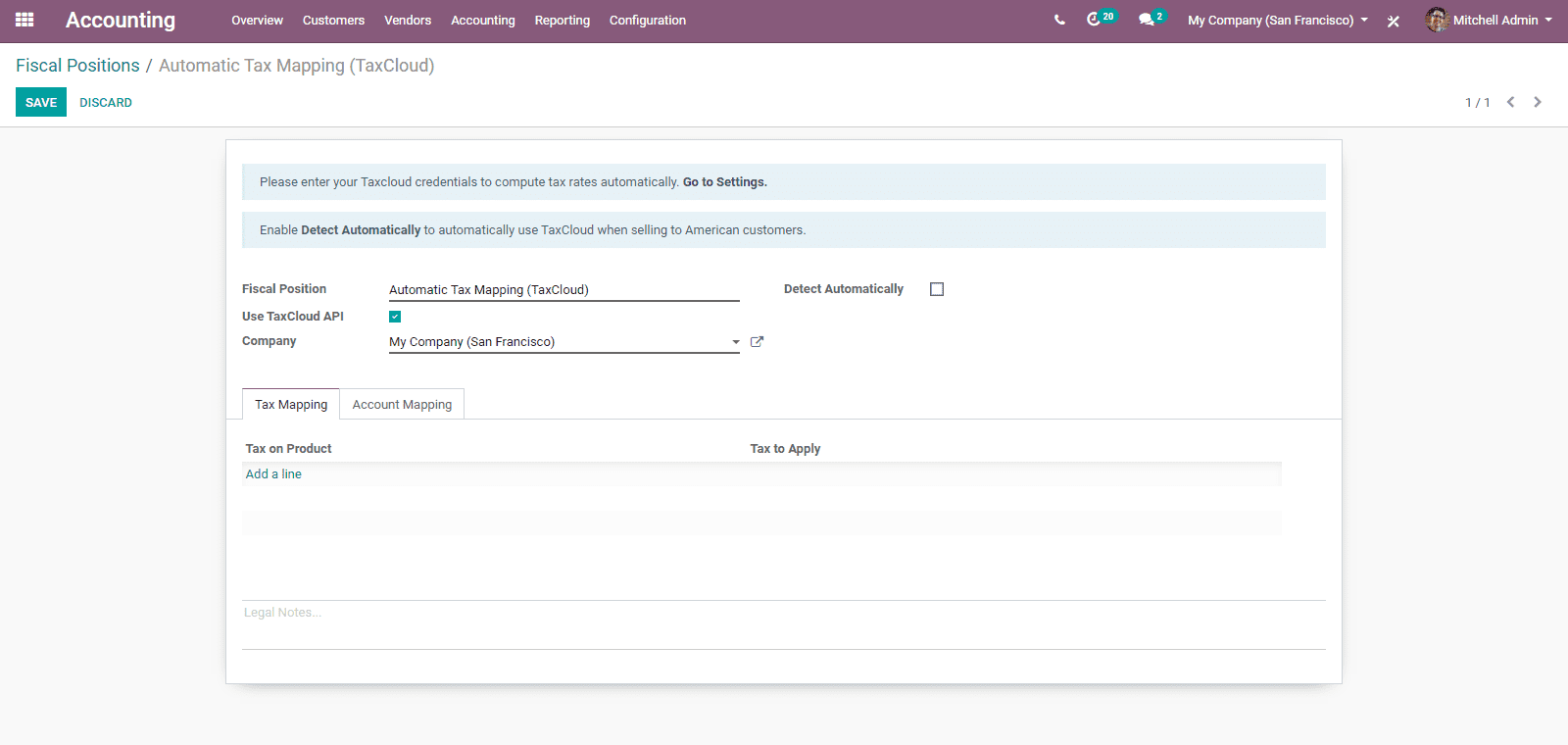Viewport: 1568px width, 745px height.
Task: Follow the Go to Settings link
Action: [724, 182]
